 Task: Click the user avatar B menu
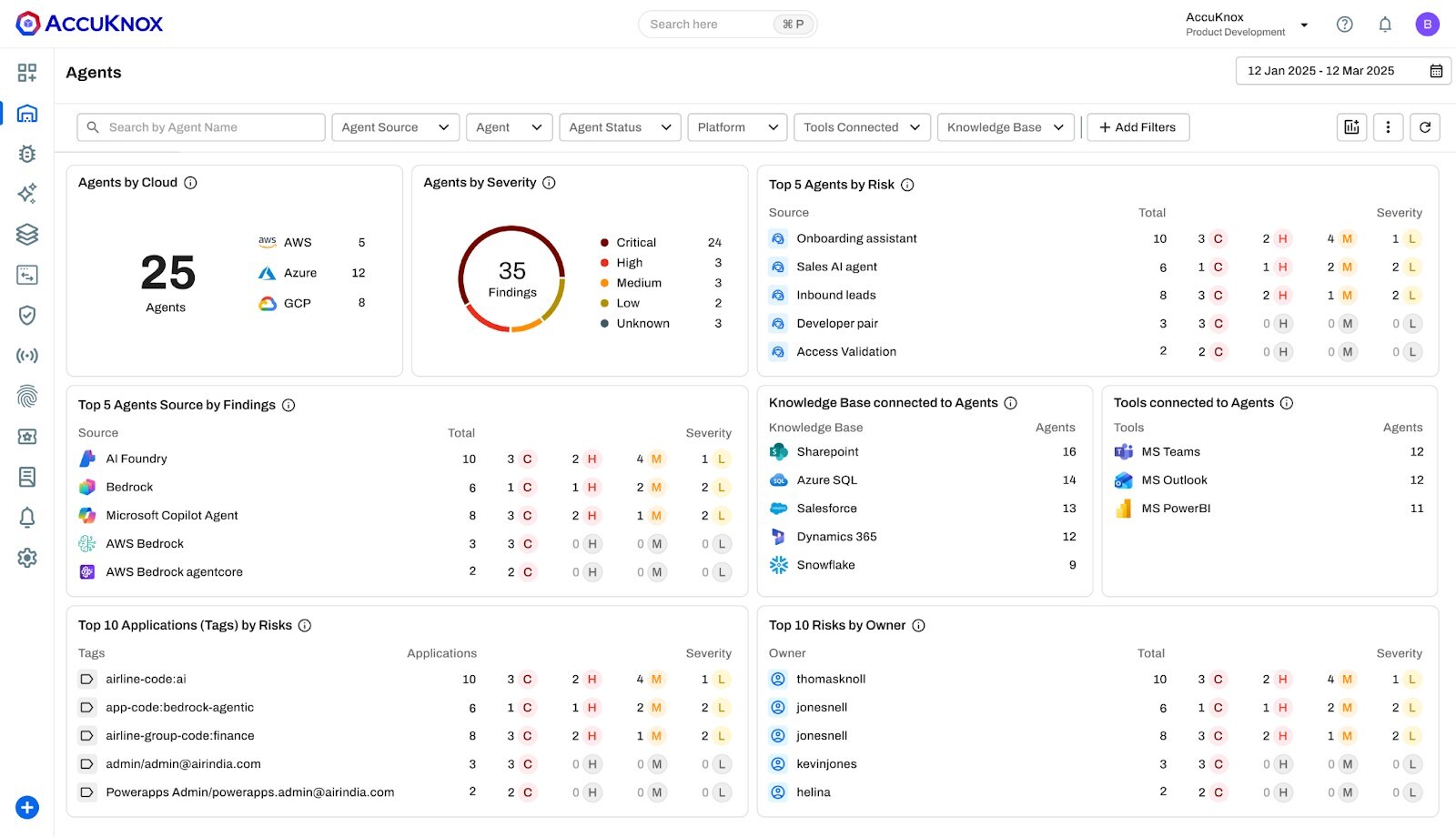(1427, 25)
